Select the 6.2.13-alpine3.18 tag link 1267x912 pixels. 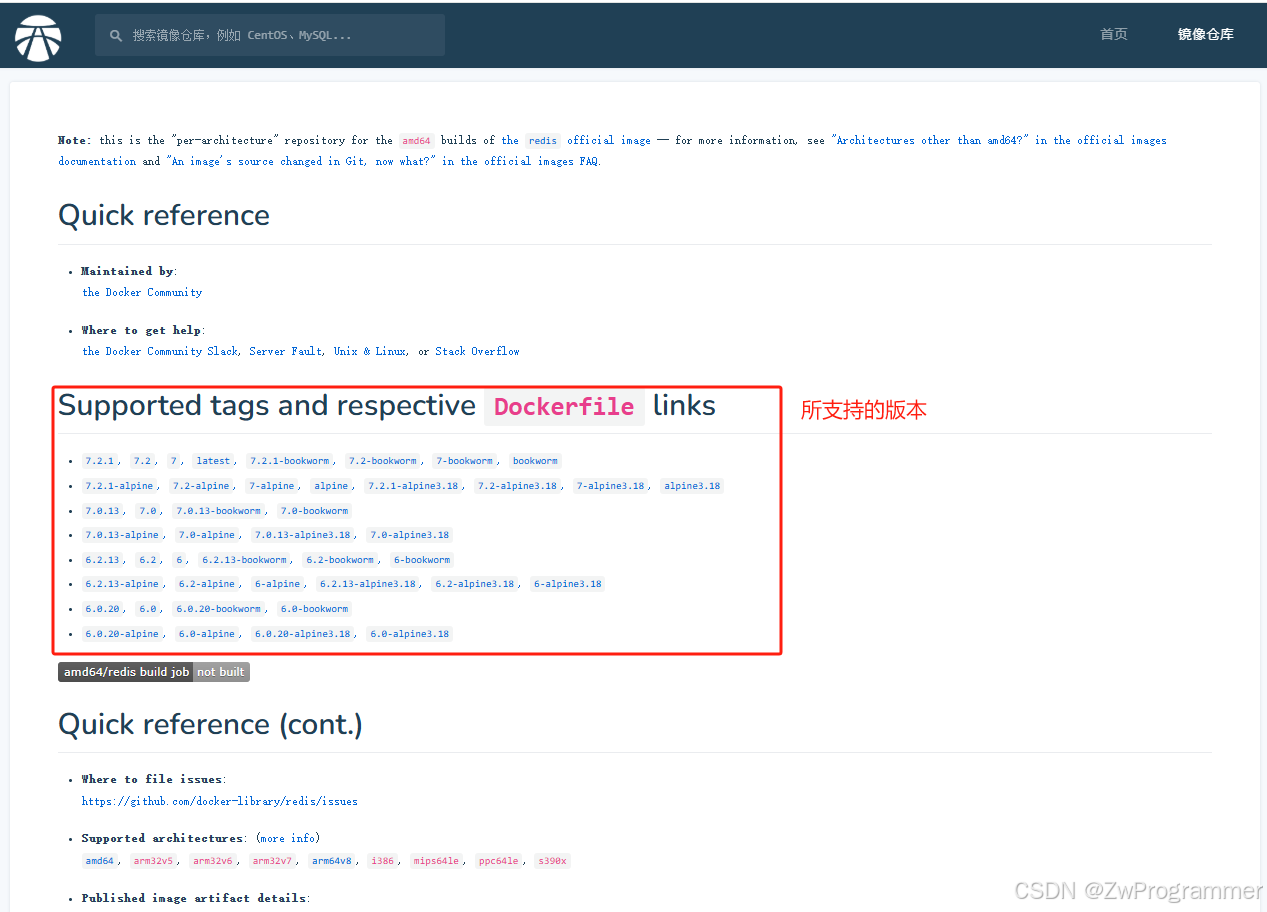coord(367,584)
